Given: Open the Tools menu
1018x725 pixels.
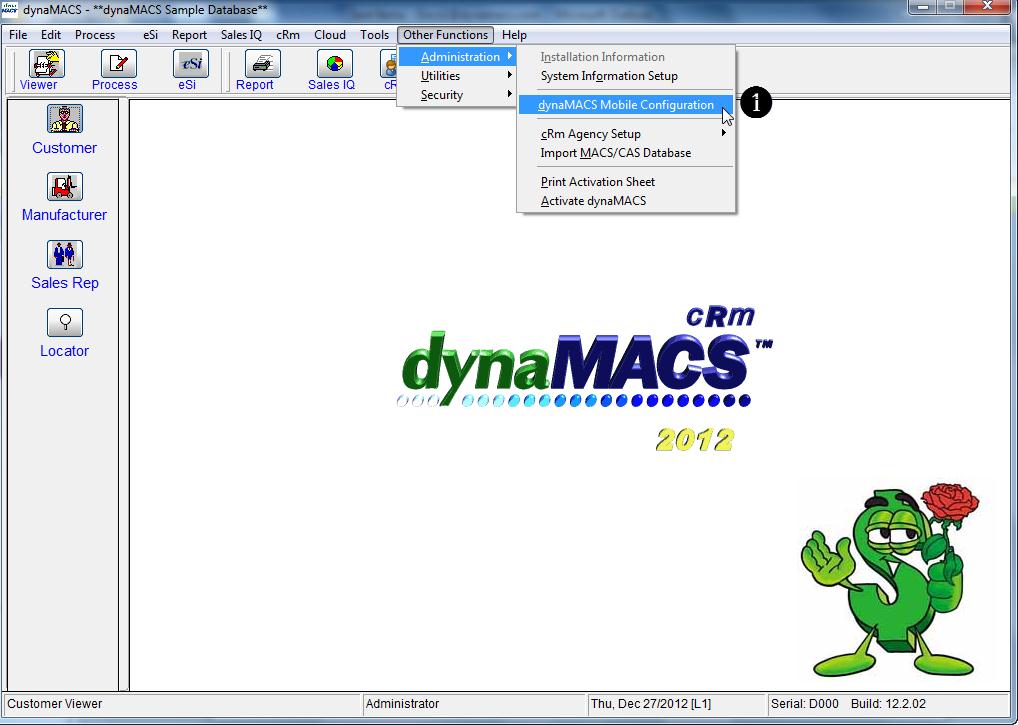Looking at the screenshot, I should coord(375,35).
